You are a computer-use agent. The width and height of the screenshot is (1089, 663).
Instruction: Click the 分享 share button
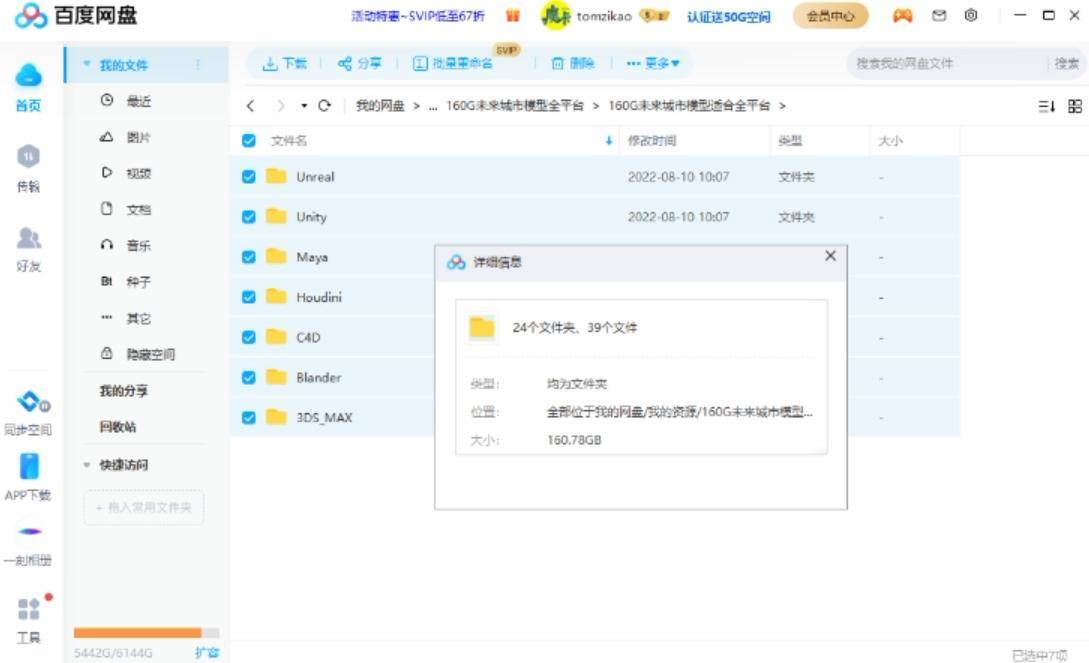point(359,64)
